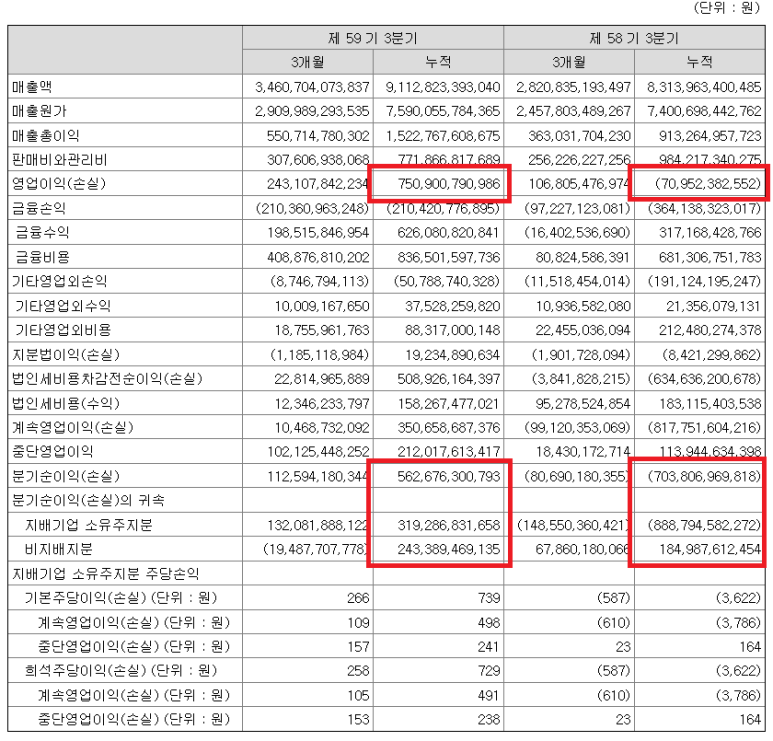
Task: Click the value 508,926,164,397
Action: 449,379
